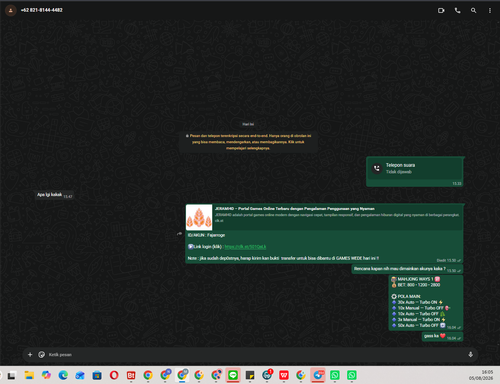The height and width of the screenshot is (384, 500).
Task: Open Microsoft Store from taskbar
Action: 97,376
